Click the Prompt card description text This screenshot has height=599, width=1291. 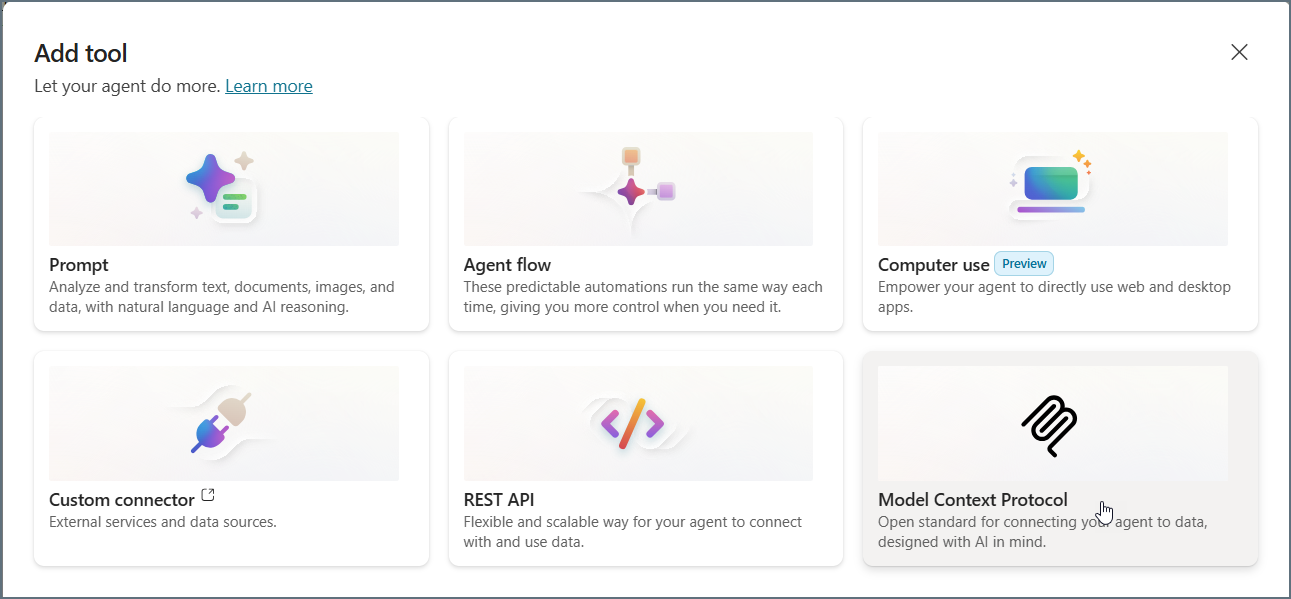click(221, 297)
